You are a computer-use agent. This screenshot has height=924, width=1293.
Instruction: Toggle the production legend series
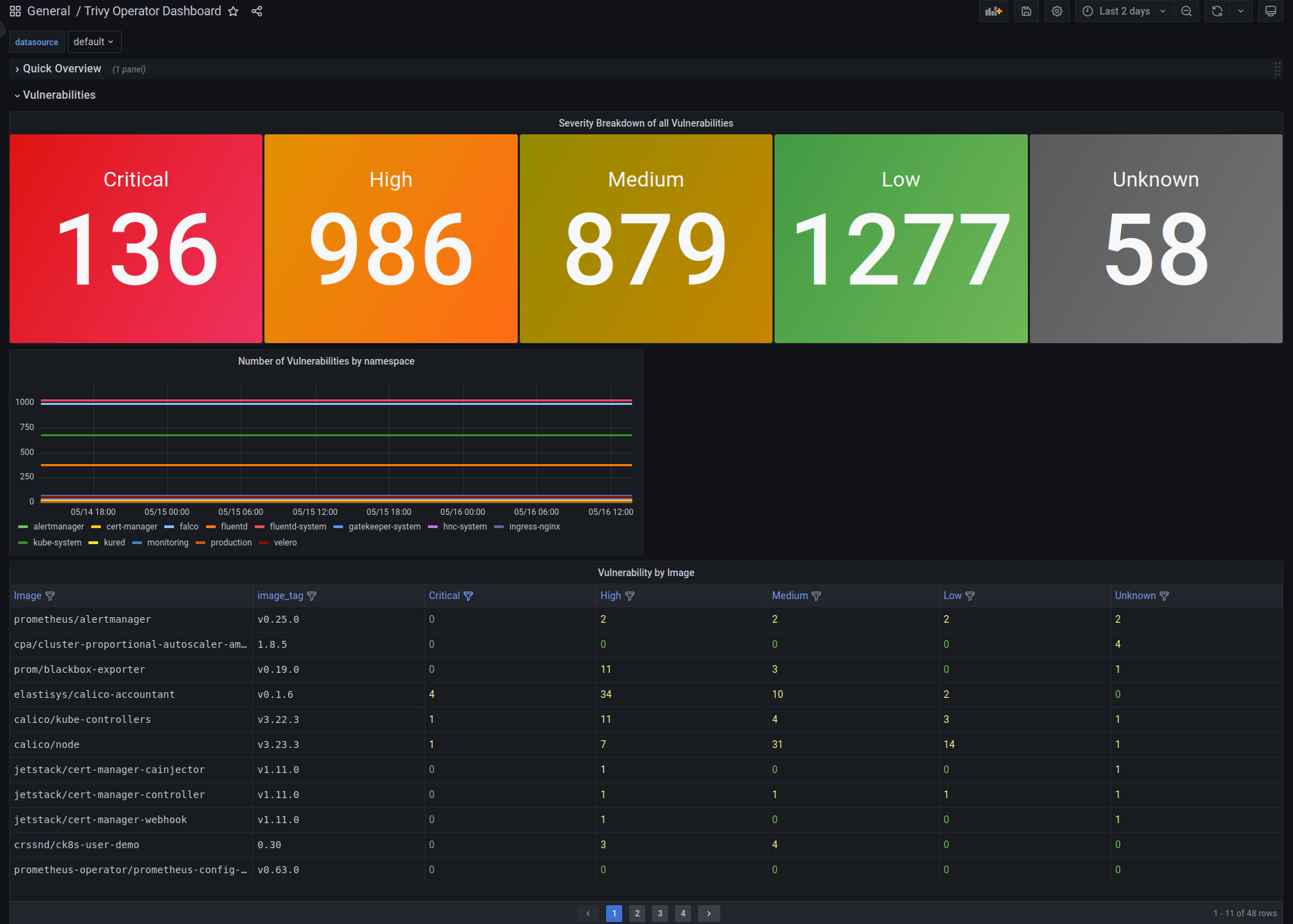point(231,543)
